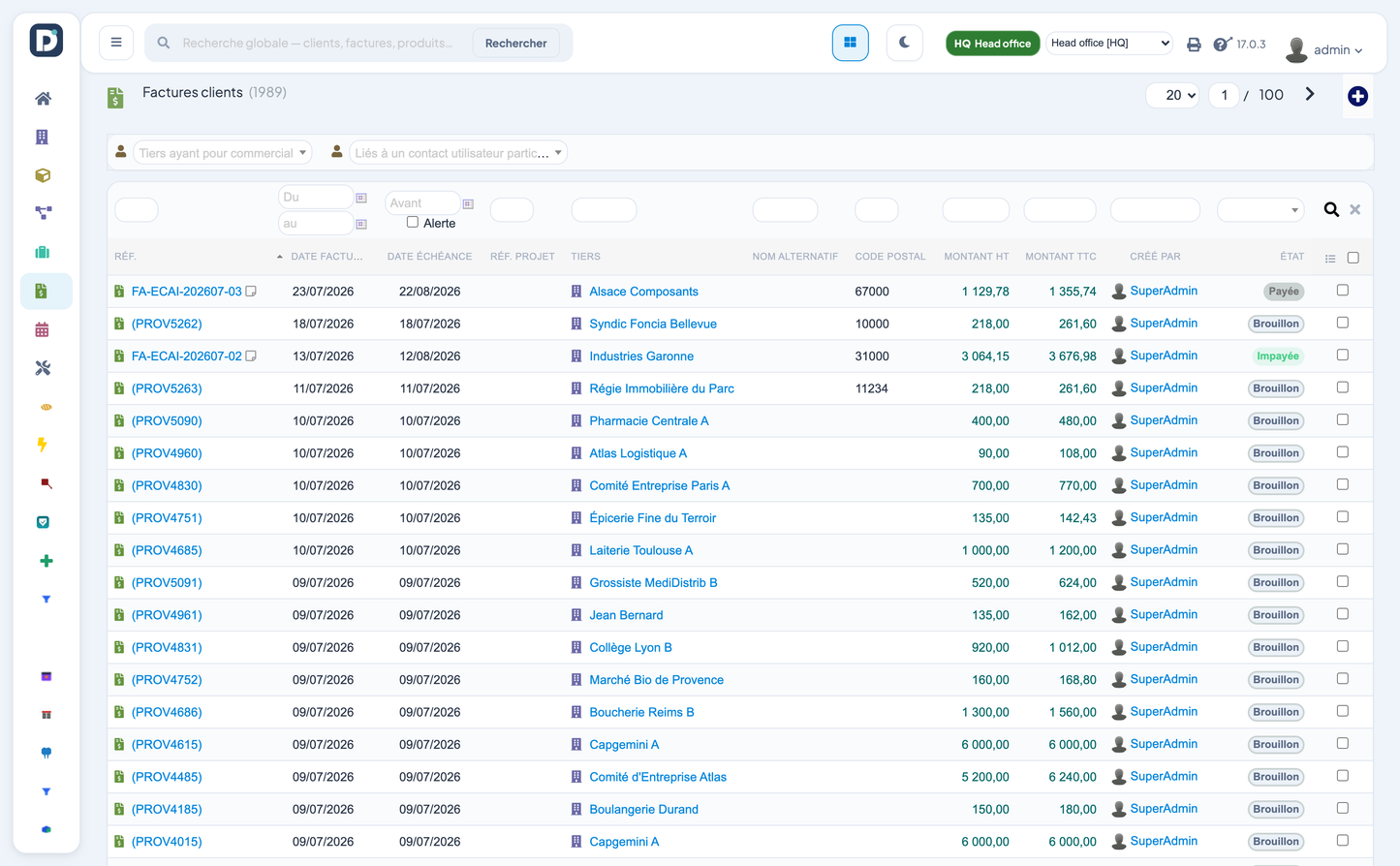Open SuperAdmin link in (PROV4685) row
This screenshot has width=1400, height=866.
(x=1164, y=549)
